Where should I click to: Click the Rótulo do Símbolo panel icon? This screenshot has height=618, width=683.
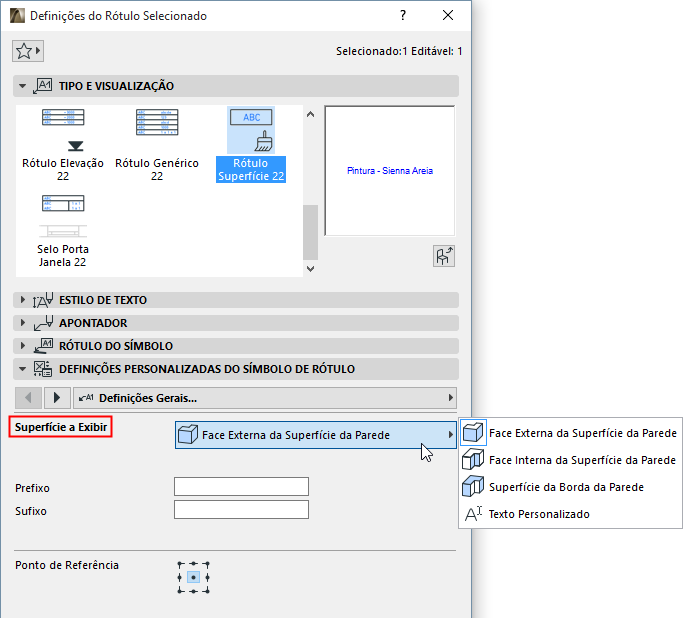click(x=43, y=346)
